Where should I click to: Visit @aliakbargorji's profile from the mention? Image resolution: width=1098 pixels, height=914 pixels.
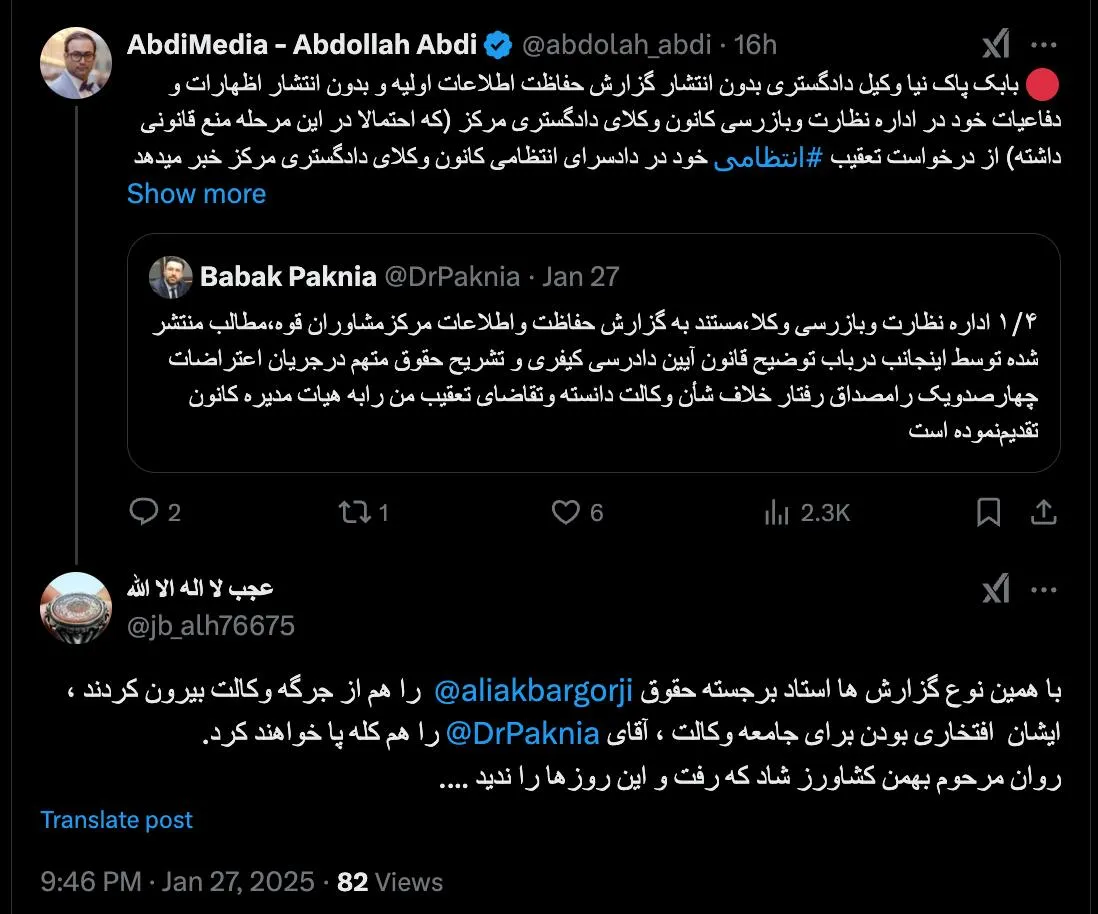pyautogui.click(x=533, y=690)
